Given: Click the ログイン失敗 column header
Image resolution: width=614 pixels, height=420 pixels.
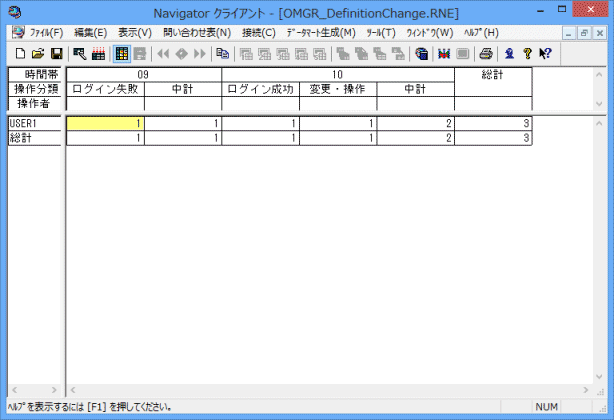Looking at the screenshot, I should coord(105,89).
